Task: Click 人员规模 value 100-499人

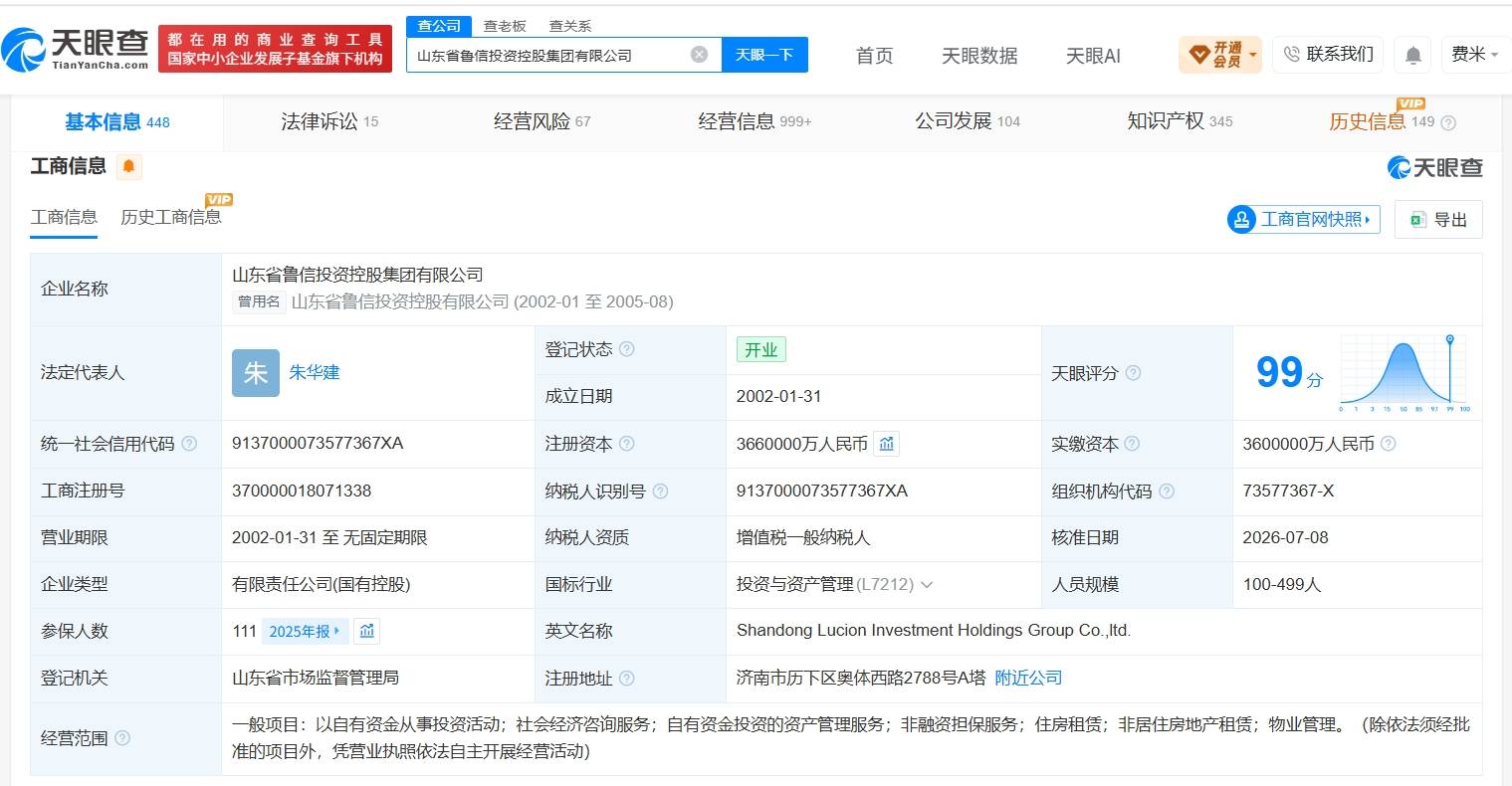Action: [1282, 585]
